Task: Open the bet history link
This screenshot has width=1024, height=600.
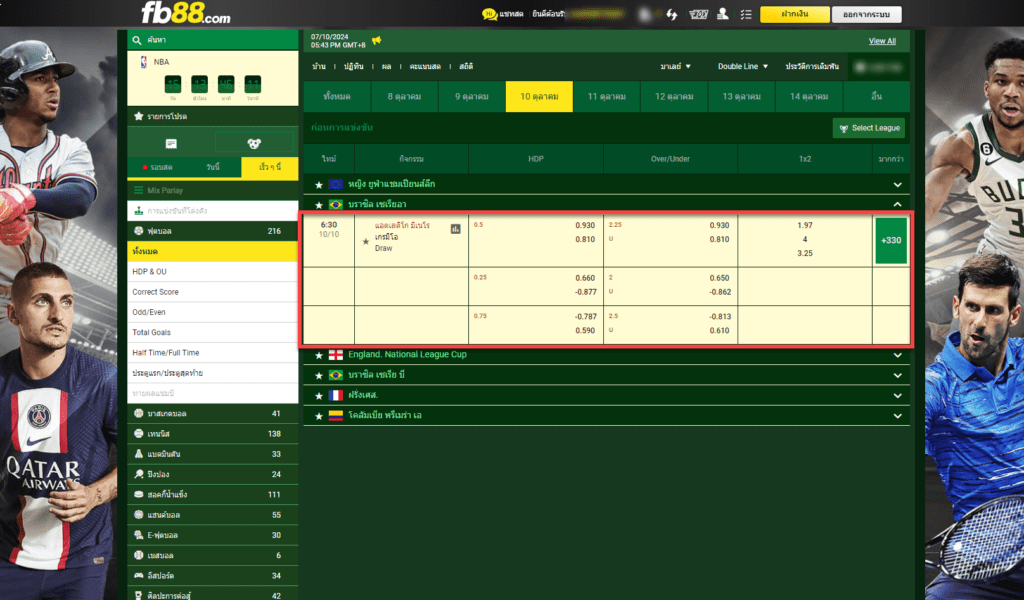Action: [x=812, y=67]
